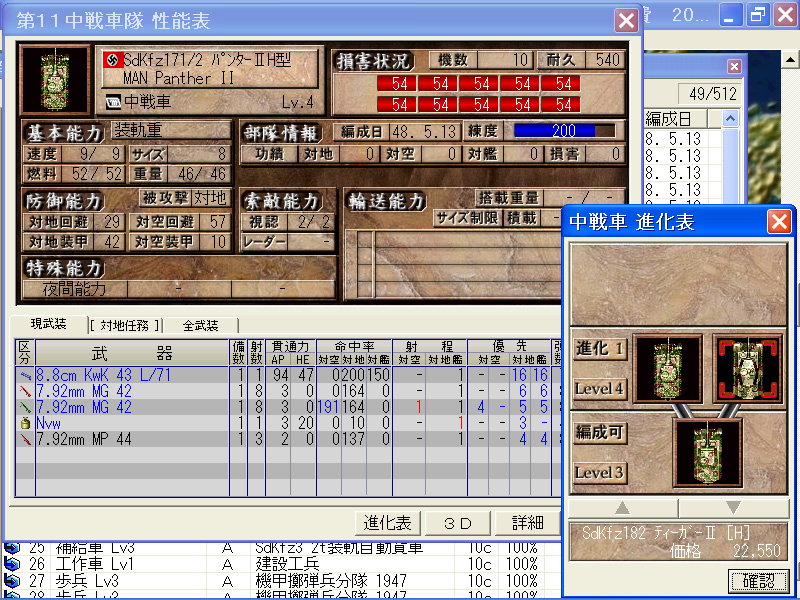Switch to the 現武装 tab
The width and height of the screenshot is (800, 600).
click(x=48, y=325)
